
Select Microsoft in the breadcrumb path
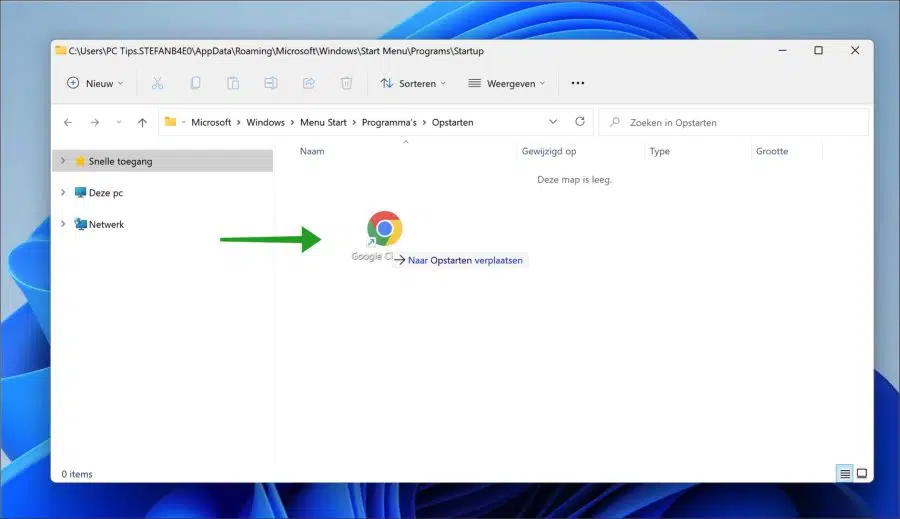[211, 122]
